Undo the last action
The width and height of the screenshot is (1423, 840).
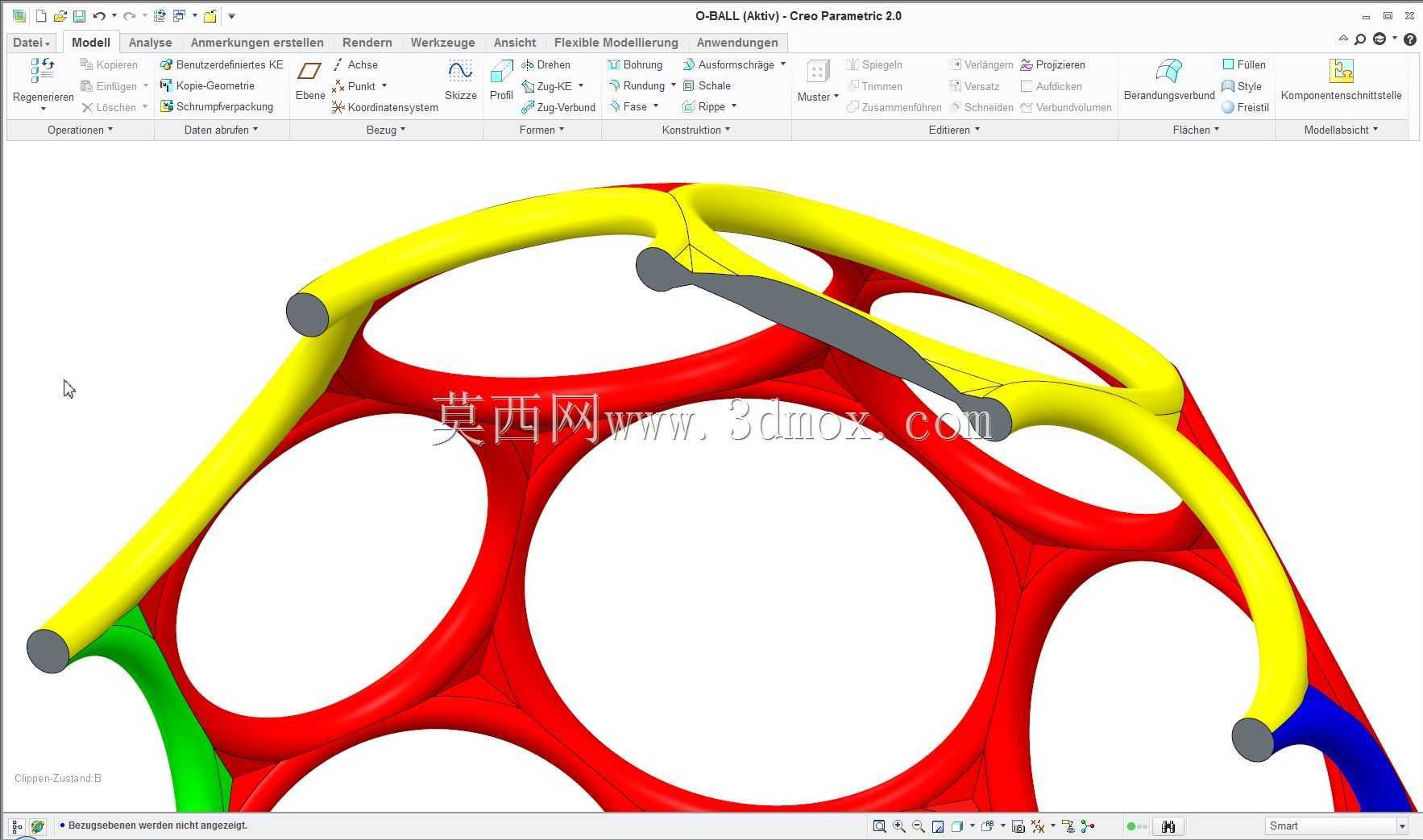pos(99,16)
